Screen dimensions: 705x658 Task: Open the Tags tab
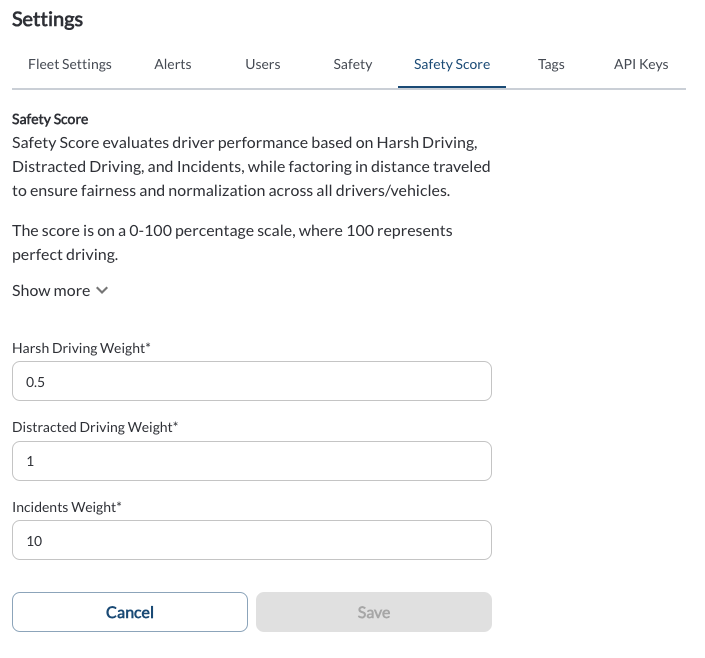point(551,64)
